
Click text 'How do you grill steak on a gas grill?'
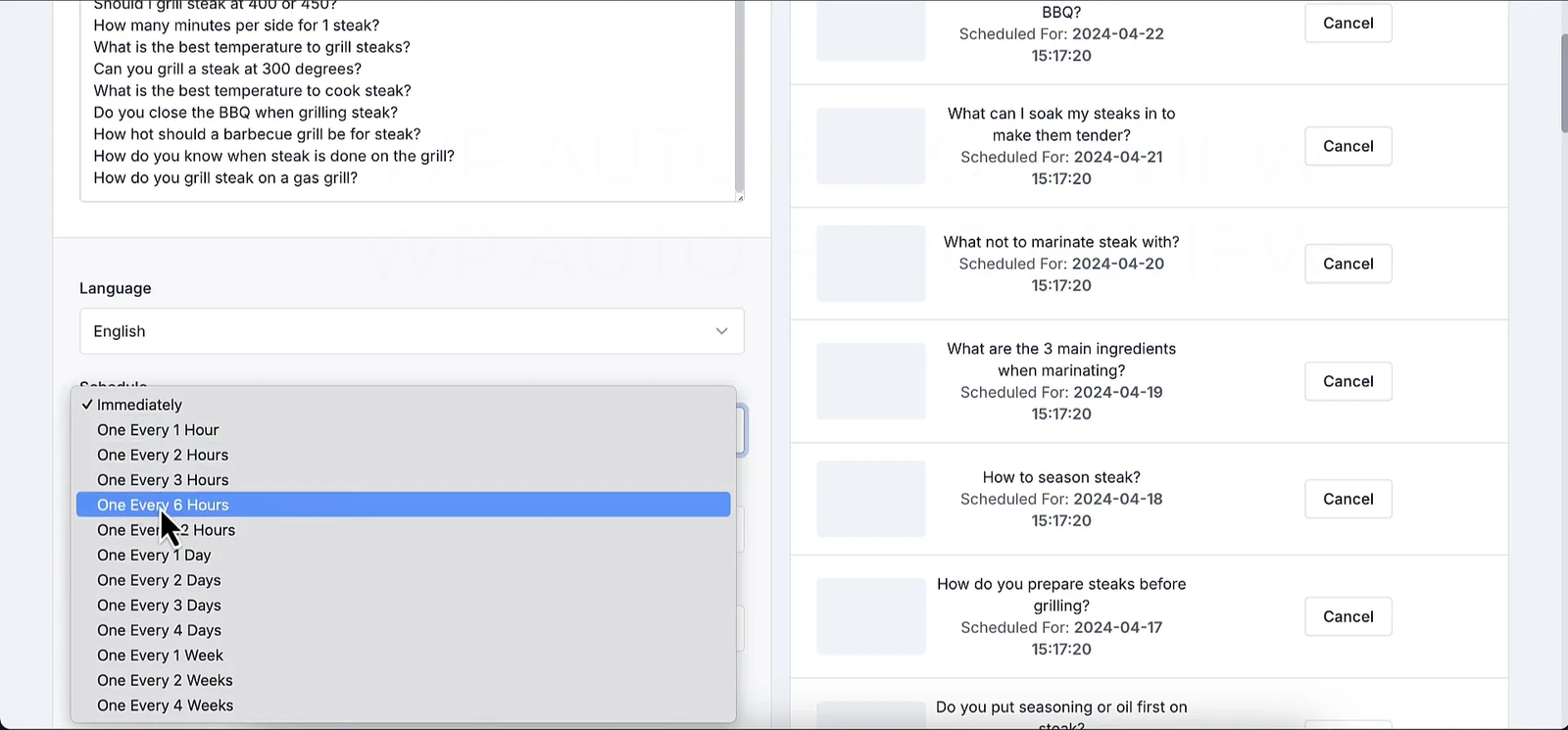pos(225,178)
